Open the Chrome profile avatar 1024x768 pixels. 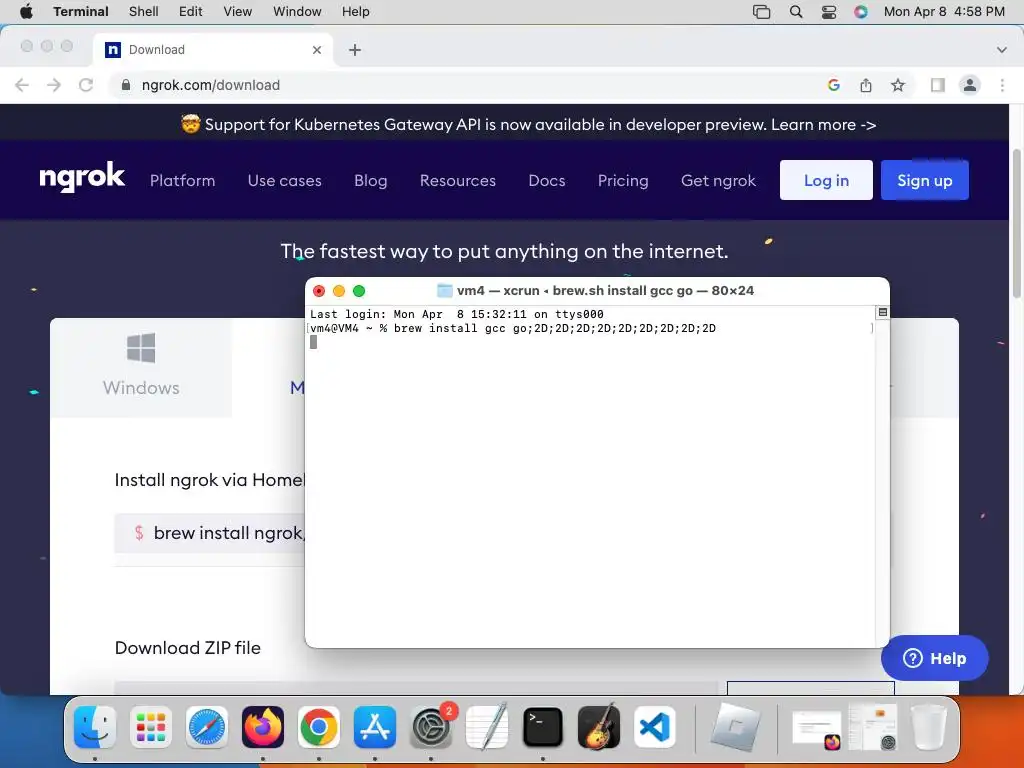pos(969,85)
